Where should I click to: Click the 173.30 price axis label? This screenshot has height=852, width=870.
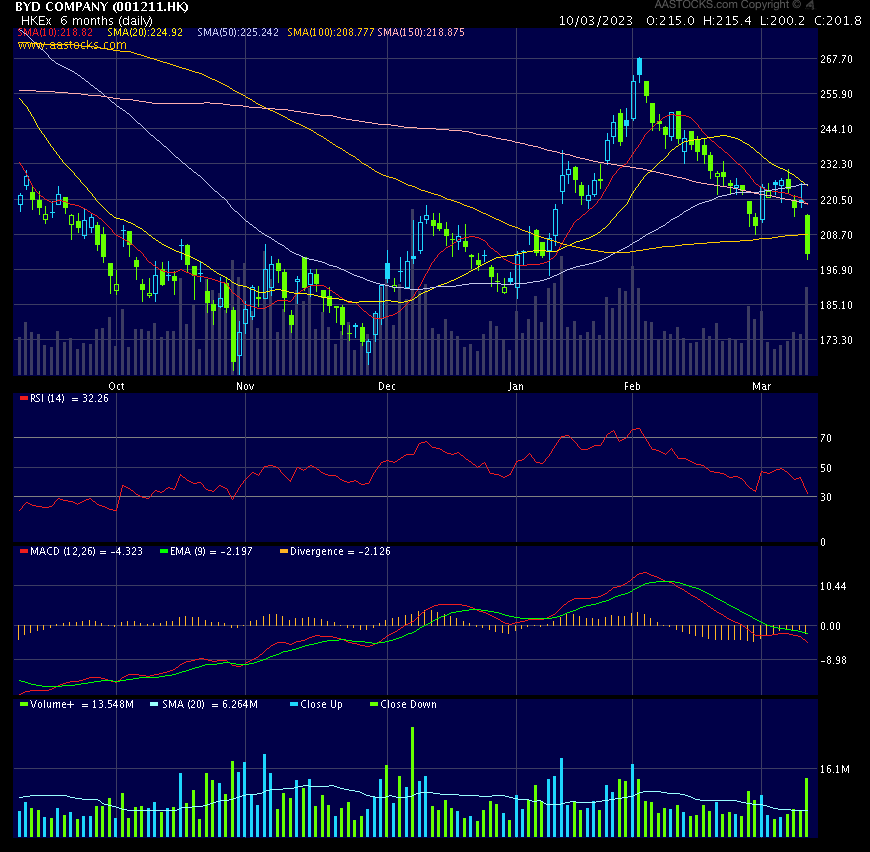pos(836,340)
